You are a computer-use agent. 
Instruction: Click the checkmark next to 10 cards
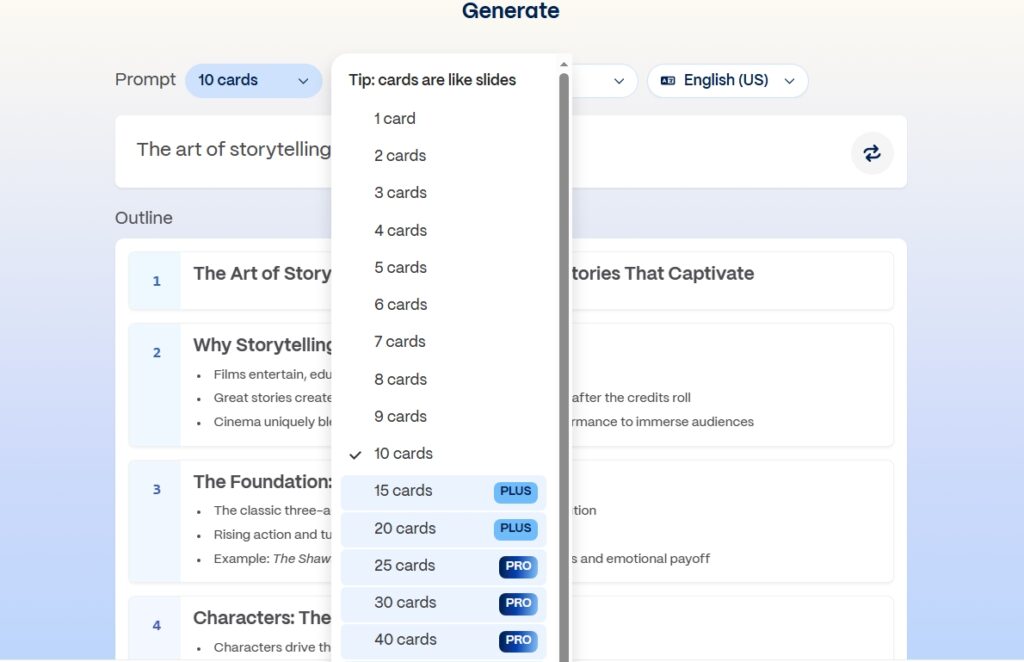[356, 454]
